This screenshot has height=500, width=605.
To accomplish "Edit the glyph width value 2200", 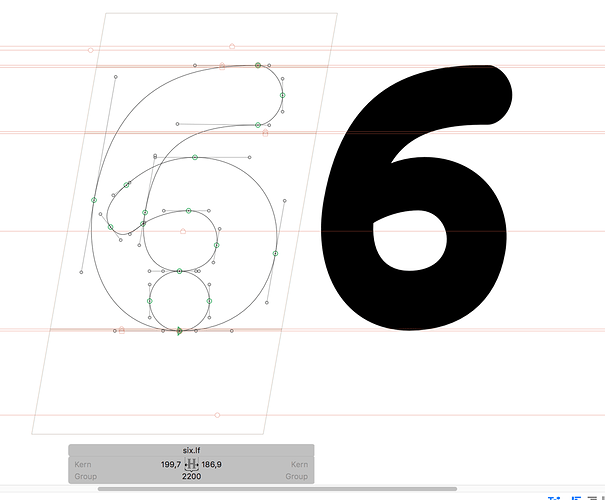I will point(191,477).
